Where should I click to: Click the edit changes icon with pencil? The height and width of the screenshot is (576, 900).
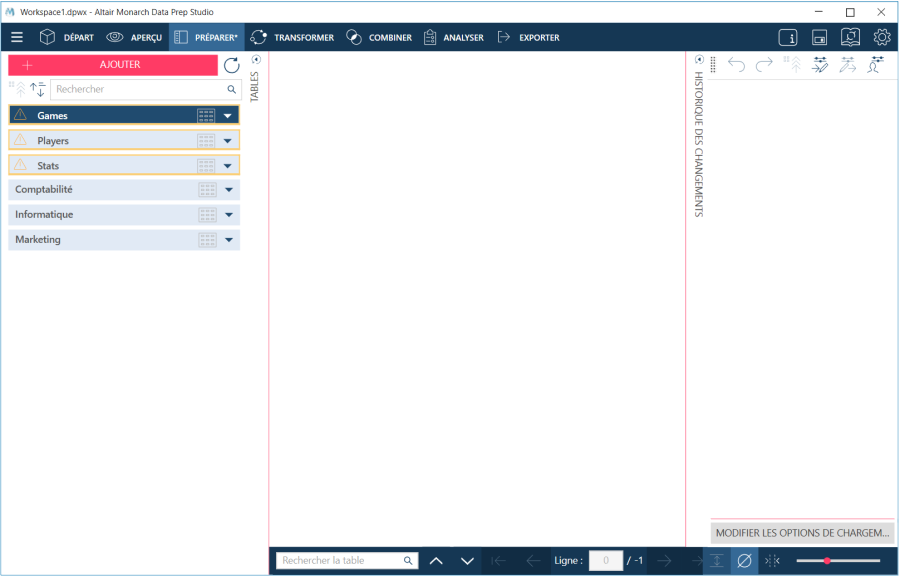[x=820, y=64]
